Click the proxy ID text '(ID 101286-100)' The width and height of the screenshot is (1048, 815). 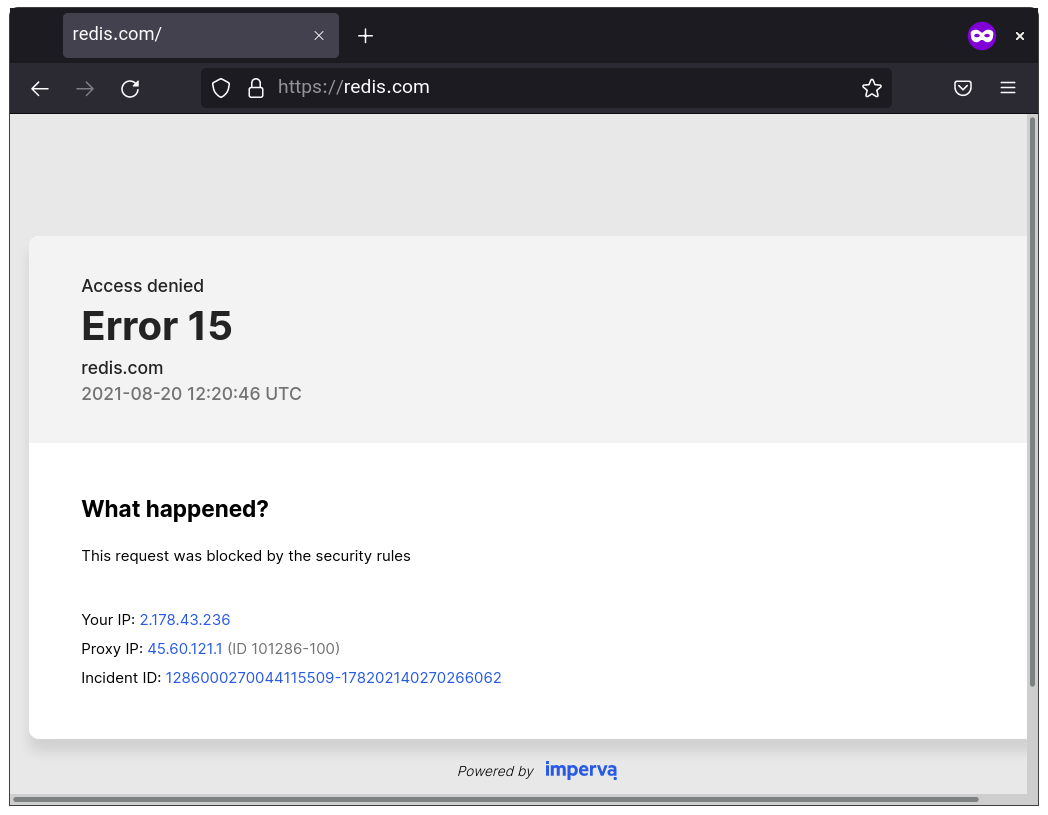click(283, 649)
